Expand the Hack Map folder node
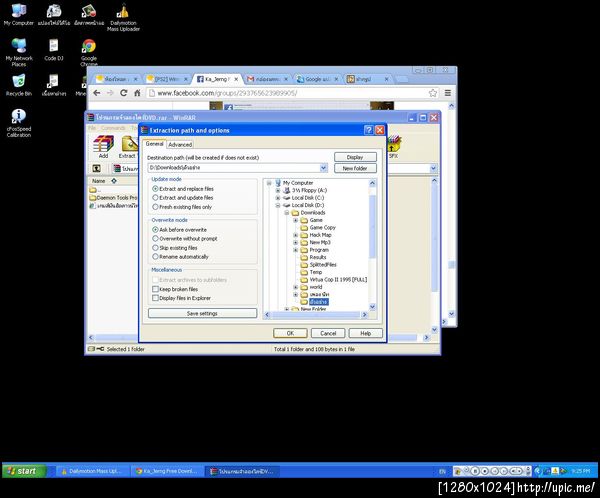The width and height of the screenshot is (600, 498). coord(295,235)
